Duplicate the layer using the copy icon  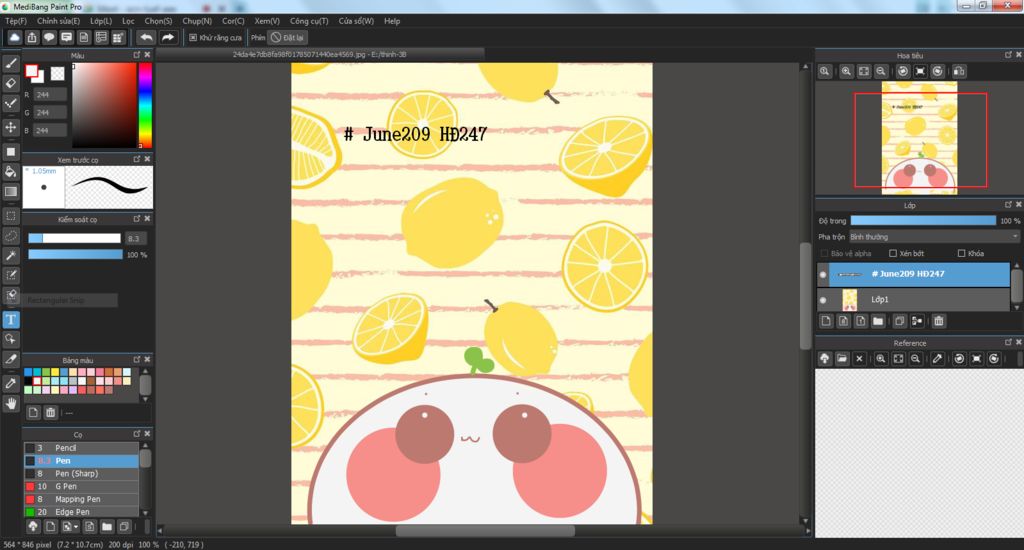pyautogui.click(x=899, y=321)
